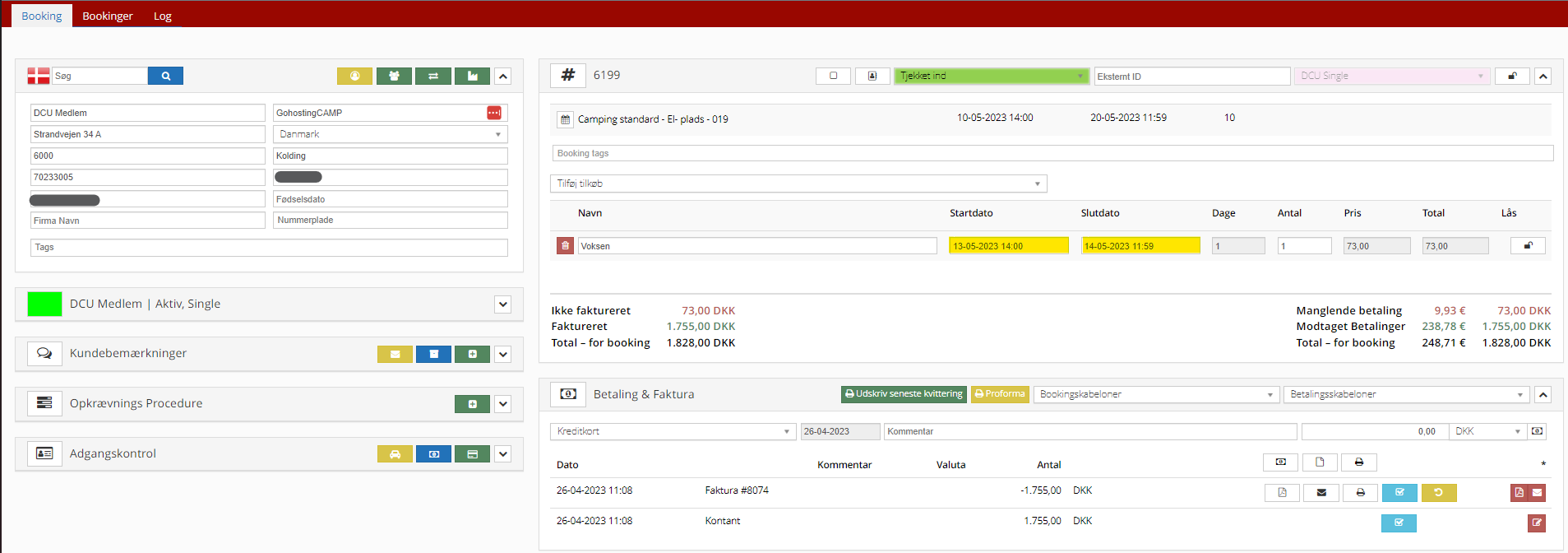
Task: Click the yellow car icon in Adgangskontrol
Action: (x=395, y=453)
